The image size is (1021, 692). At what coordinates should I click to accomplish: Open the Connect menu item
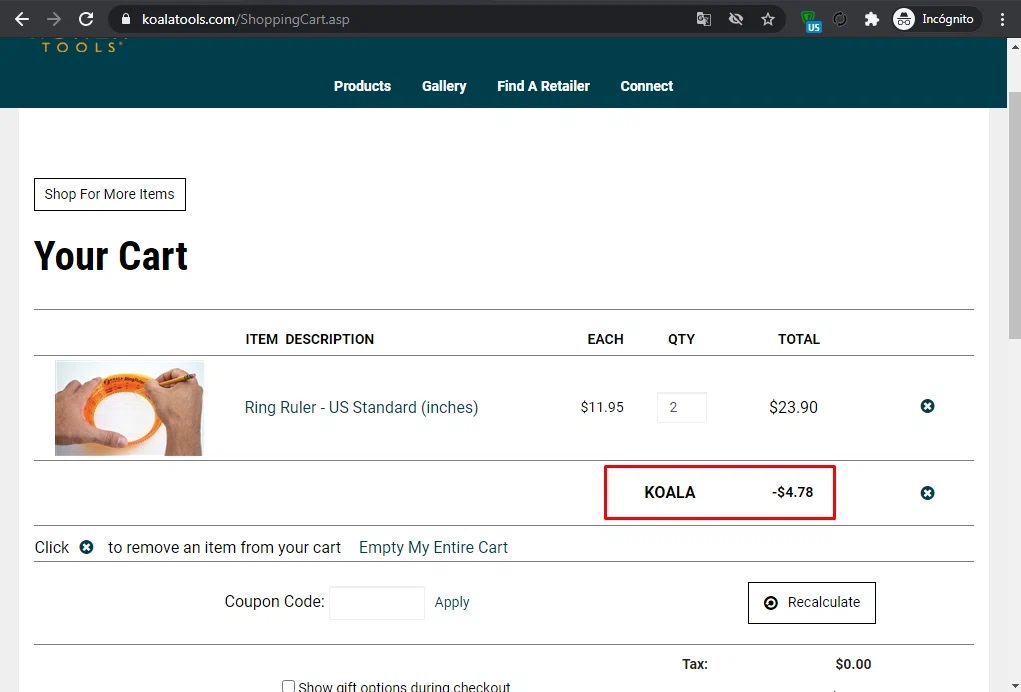tap(647, 86)
